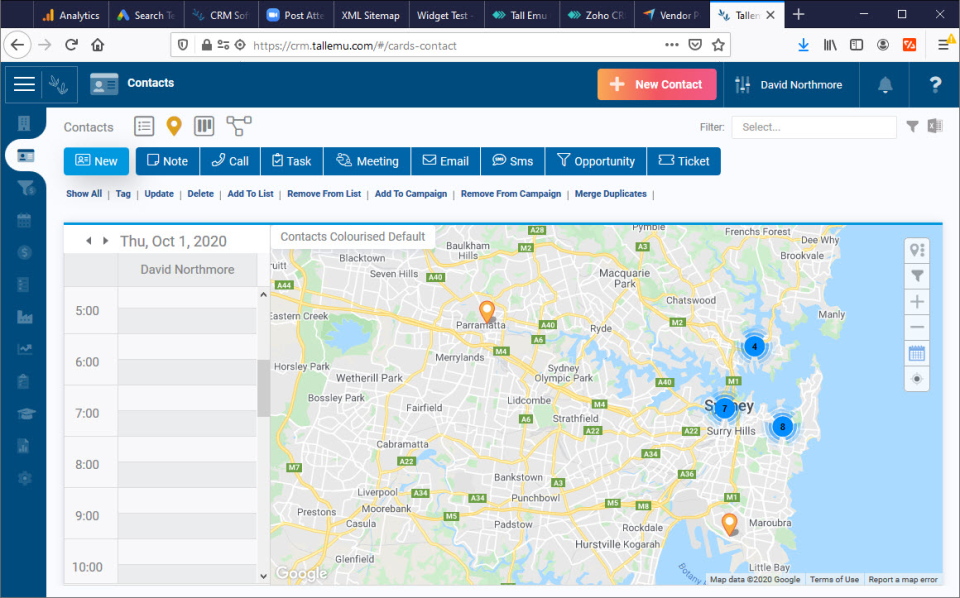The width and height of the screenshot is (960, 598).
Task: Open sales funnel icon in sidebar
Action: click(26, 188)
